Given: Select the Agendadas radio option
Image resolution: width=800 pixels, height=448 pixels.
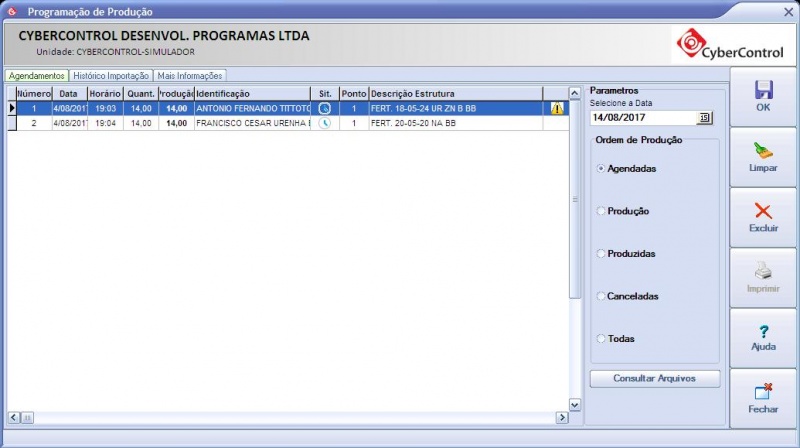Looking at the screenshot, I should point(601,168).
